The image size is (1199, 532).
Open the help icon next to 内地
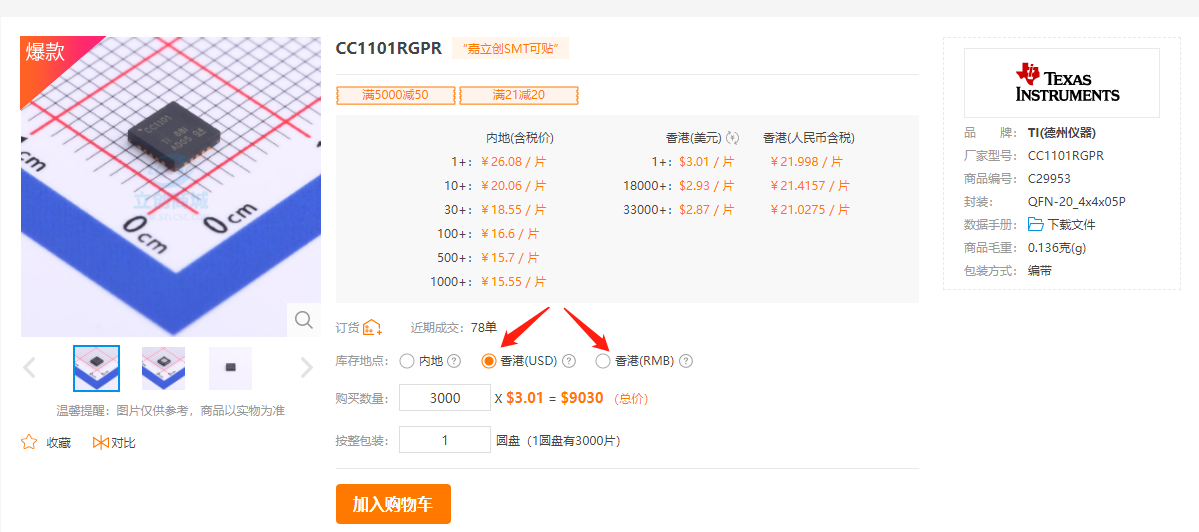(x=453, y=361)
